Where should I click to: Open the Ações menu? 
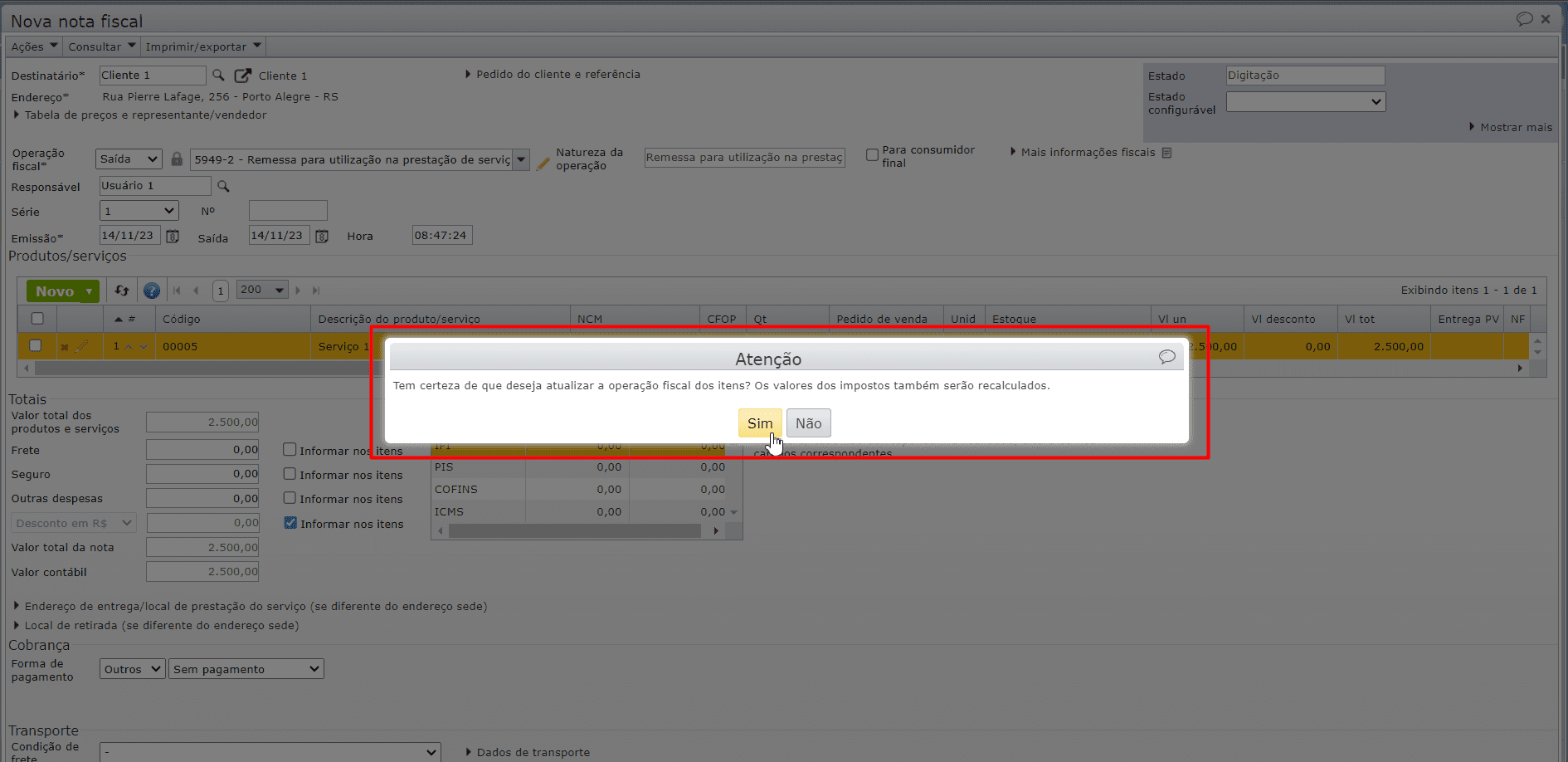34,46
